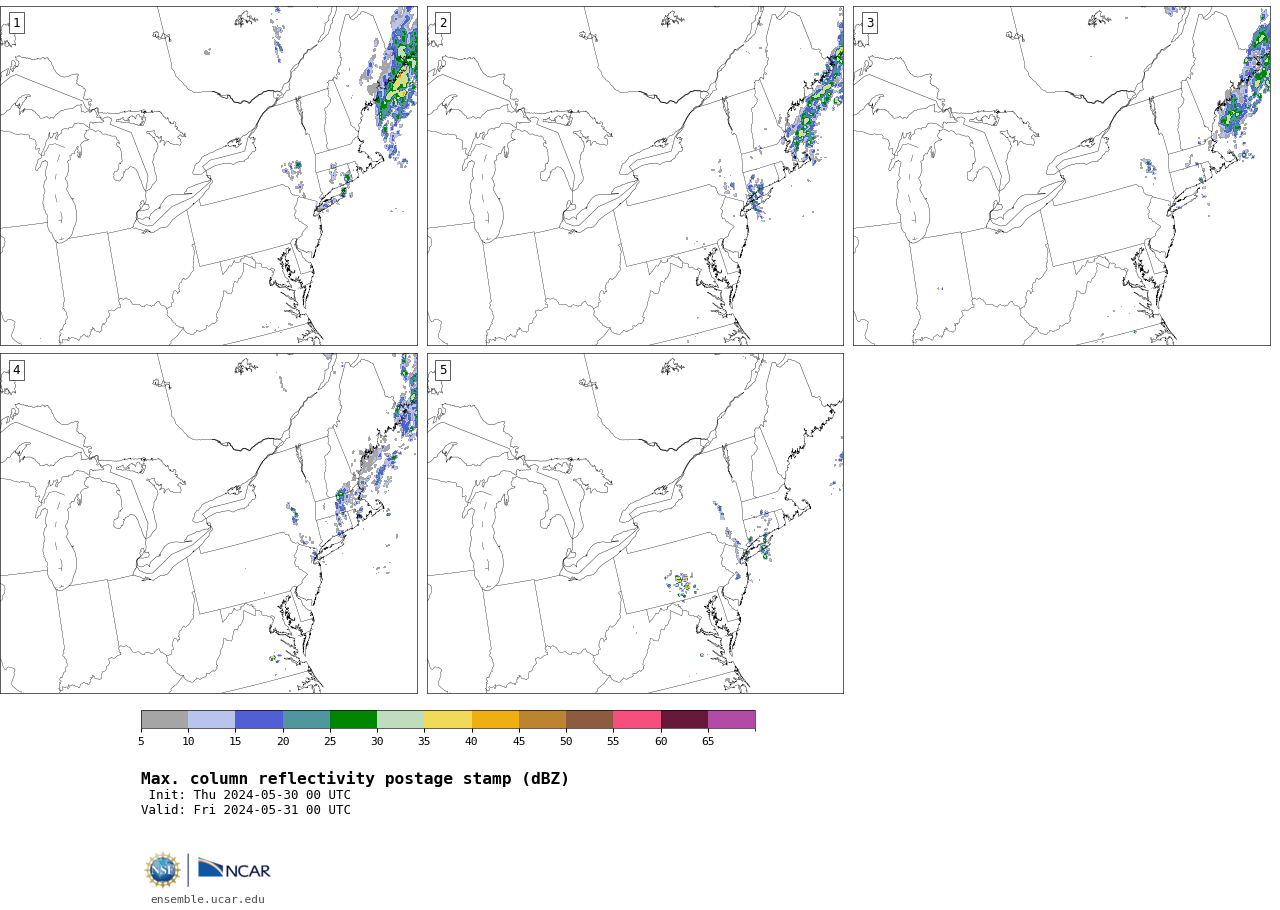Click the member number 4 label box
This screenshot has height=910, width=1280.
click(16, 370)
